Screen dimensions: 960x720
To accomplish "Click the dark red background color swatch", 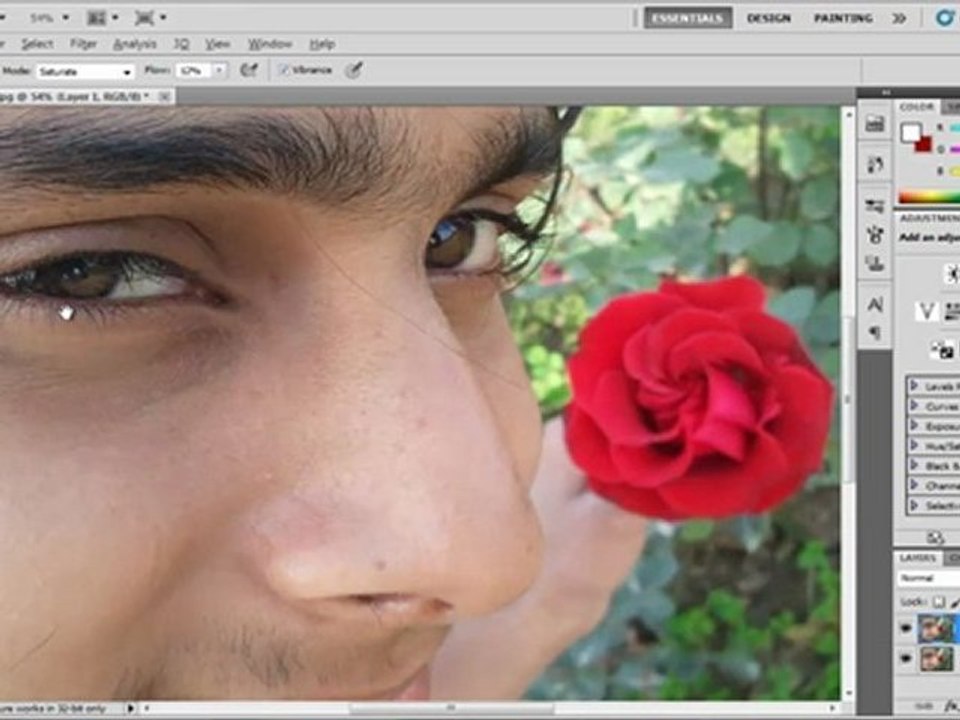I will [923, 144].
